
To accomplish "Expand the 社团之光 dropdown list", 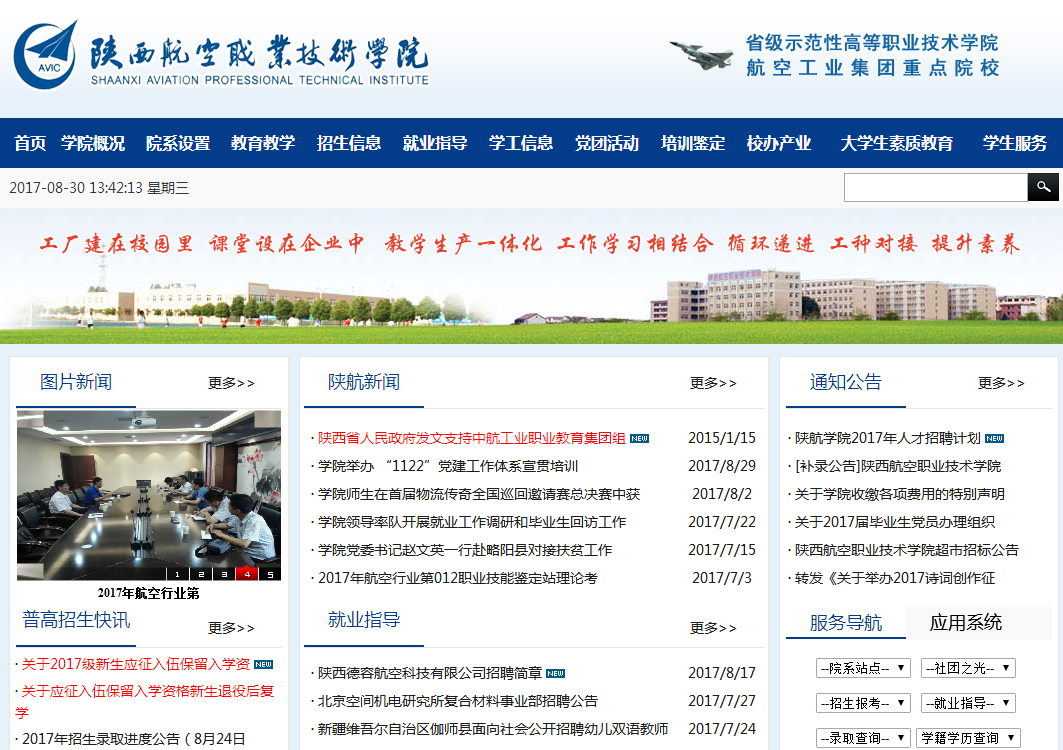I will click(x=968, y=668).
